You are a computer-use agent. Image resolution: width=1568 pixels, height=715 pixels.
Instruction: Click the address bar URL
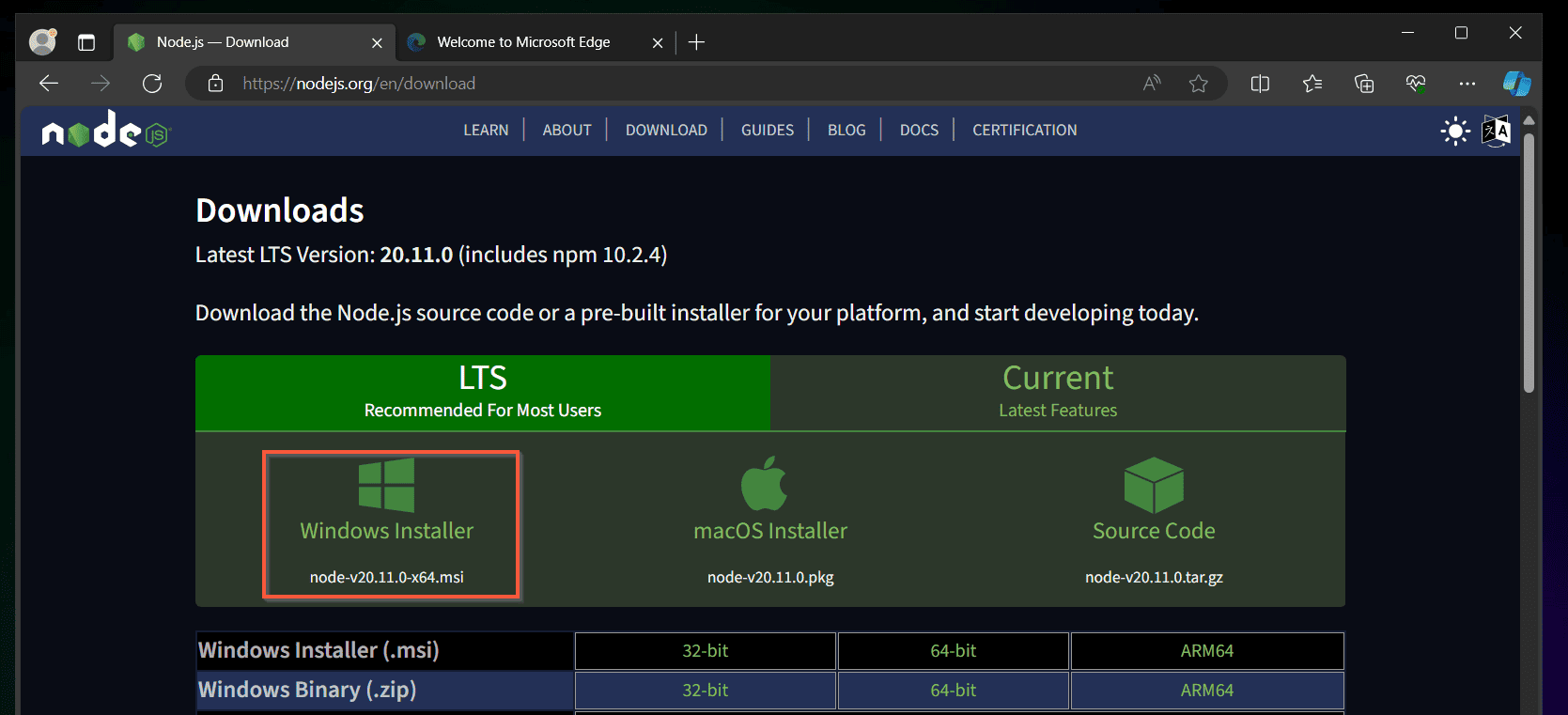(x=359, y=84)
